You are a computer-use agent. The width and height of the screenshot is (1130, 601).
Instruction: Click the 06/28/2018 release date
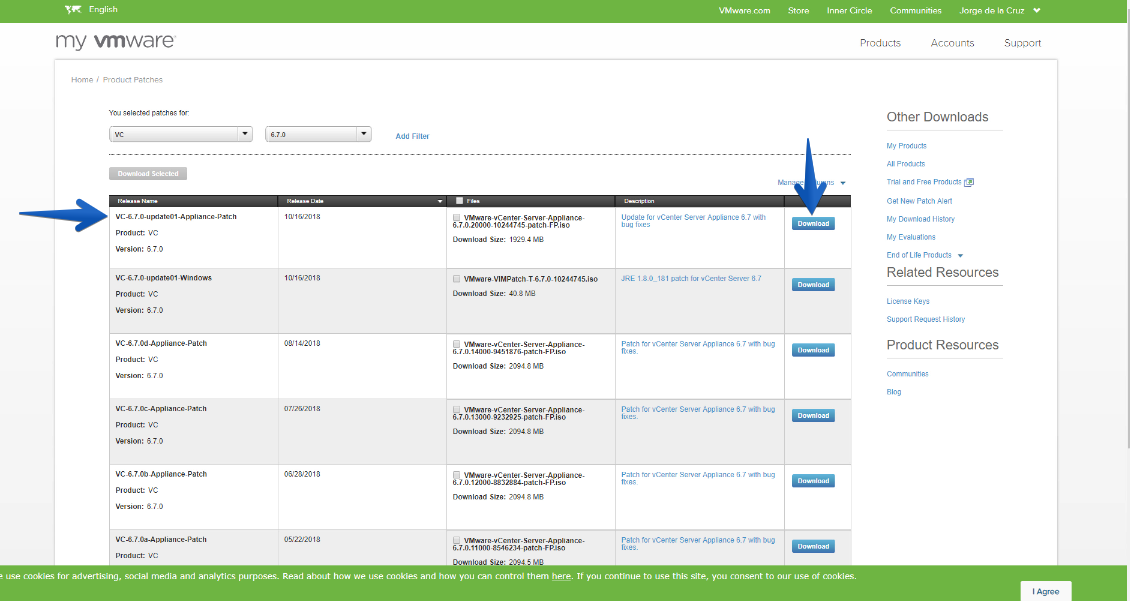(x=302, y=474)
